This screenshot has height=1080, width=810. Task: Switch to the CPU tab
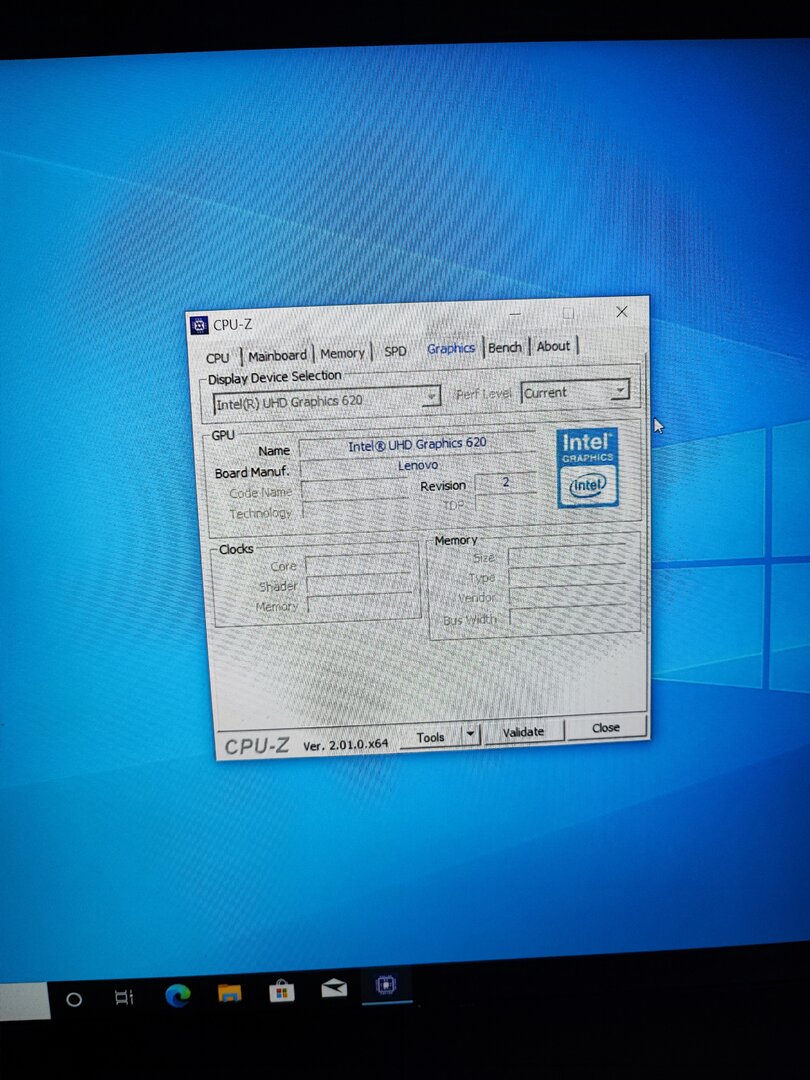click(x=218, y=358)
